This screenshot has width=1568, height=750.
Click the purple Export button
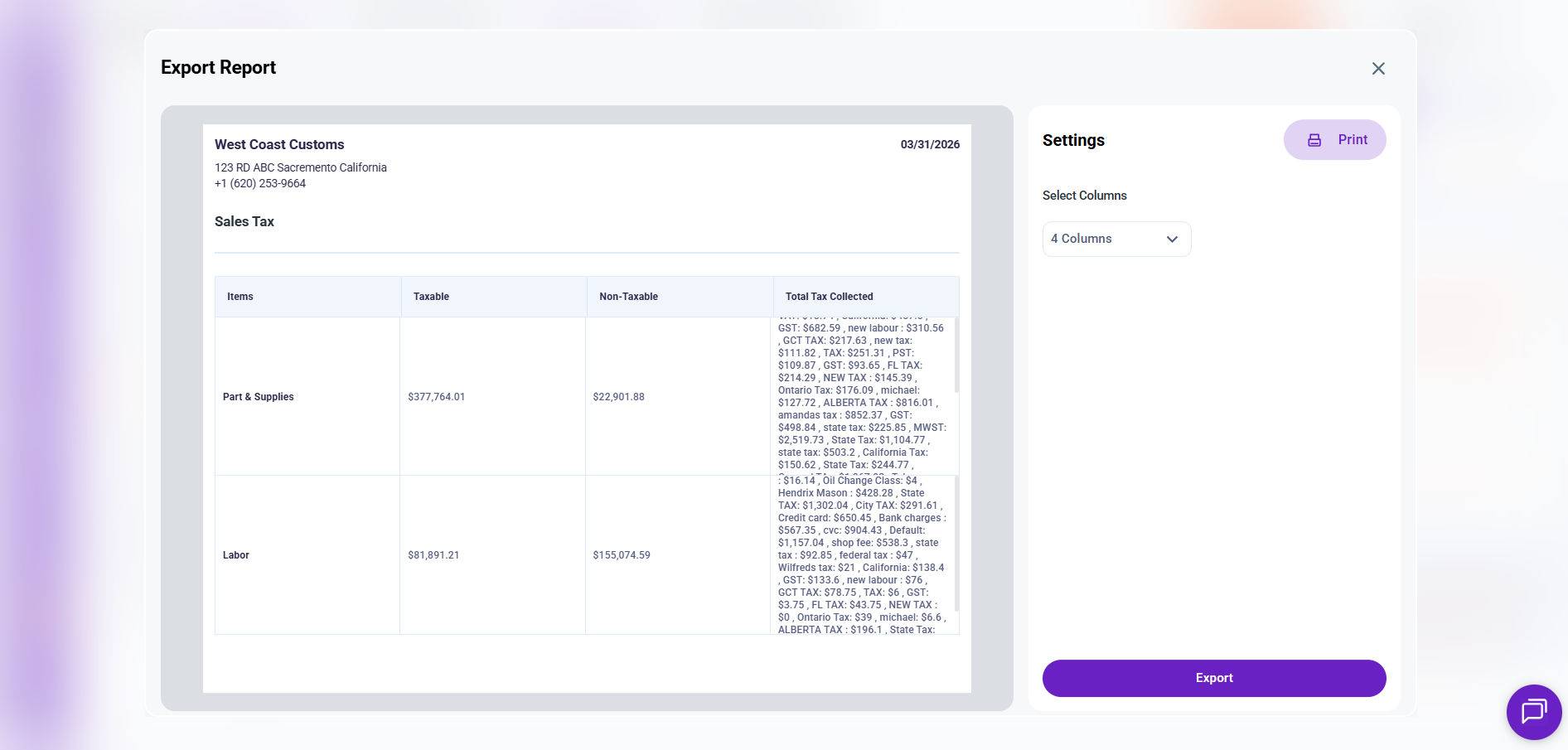point(1213,678)
